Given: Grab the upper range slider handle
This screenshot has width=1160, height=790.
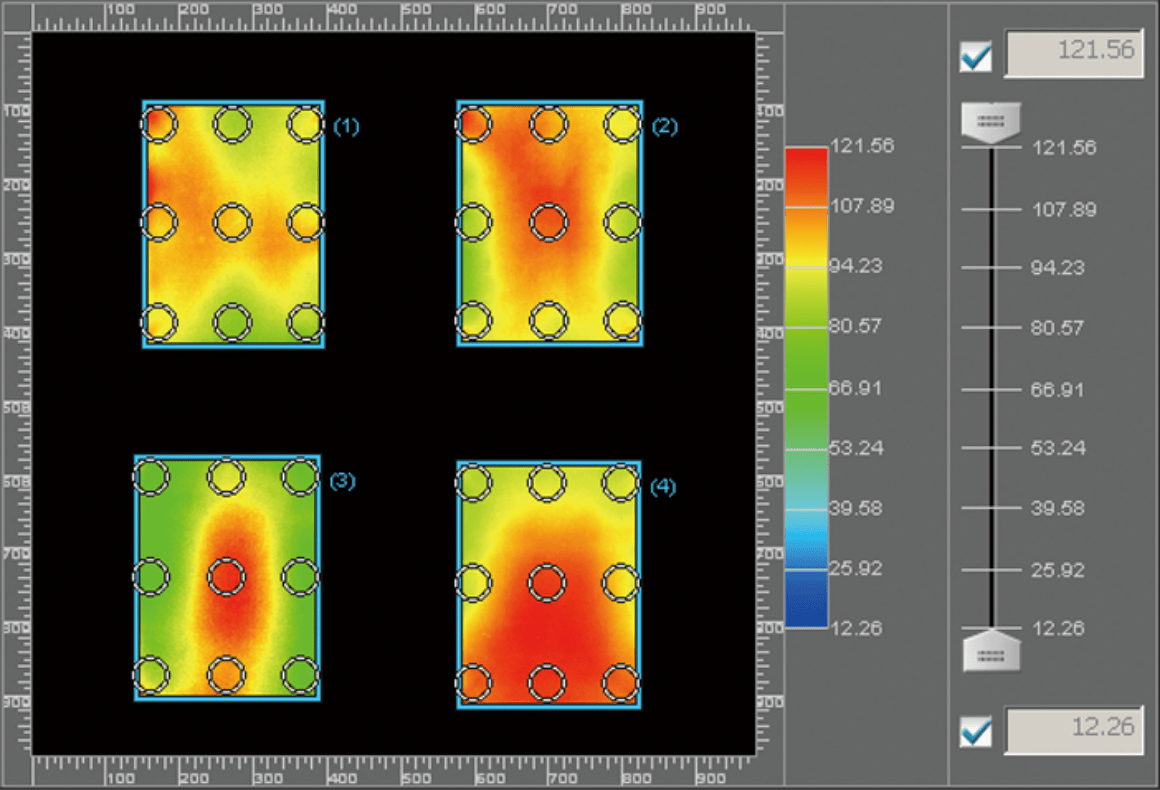Looking at the screenshot, I should pyautogui.click(x=990, y=122).
